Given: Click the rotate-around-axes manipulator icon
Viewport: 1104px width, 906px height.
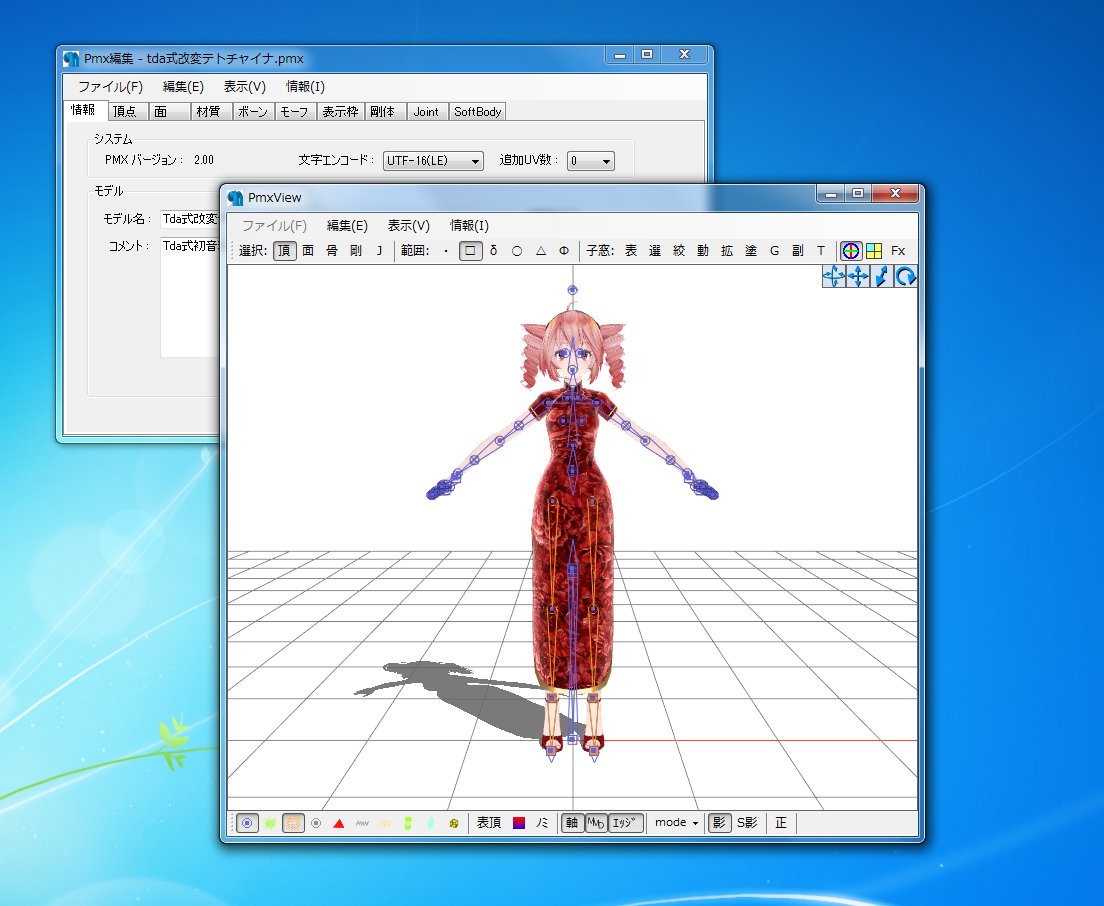Looking at the screenshot, I should click(834, 276).
